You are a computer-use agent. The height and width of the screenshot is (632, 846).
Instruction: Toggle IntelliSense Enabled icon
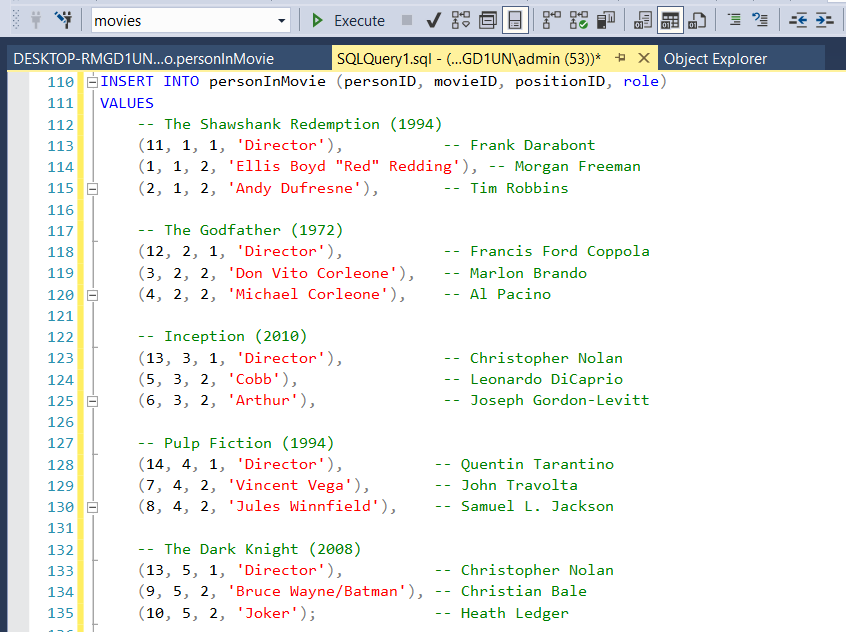(515, 21)
